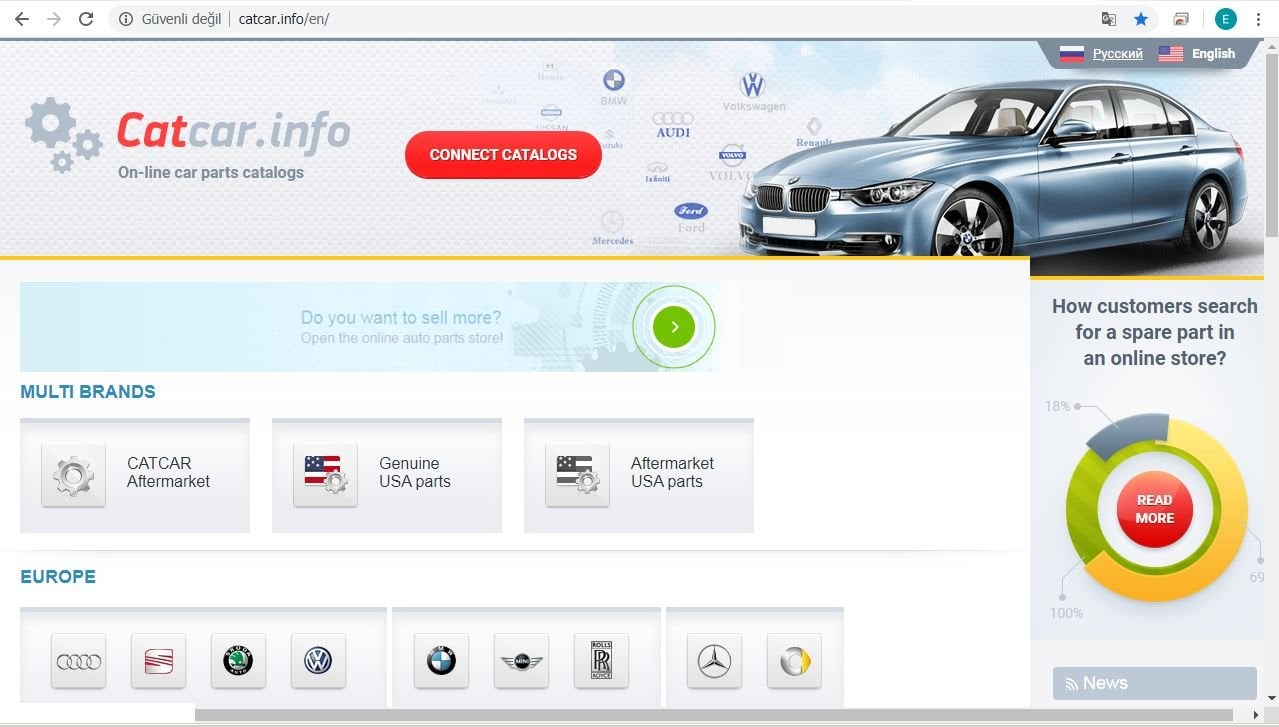Click the Catcar.info gears logo

pyautogui.click(x=64, y=135)
